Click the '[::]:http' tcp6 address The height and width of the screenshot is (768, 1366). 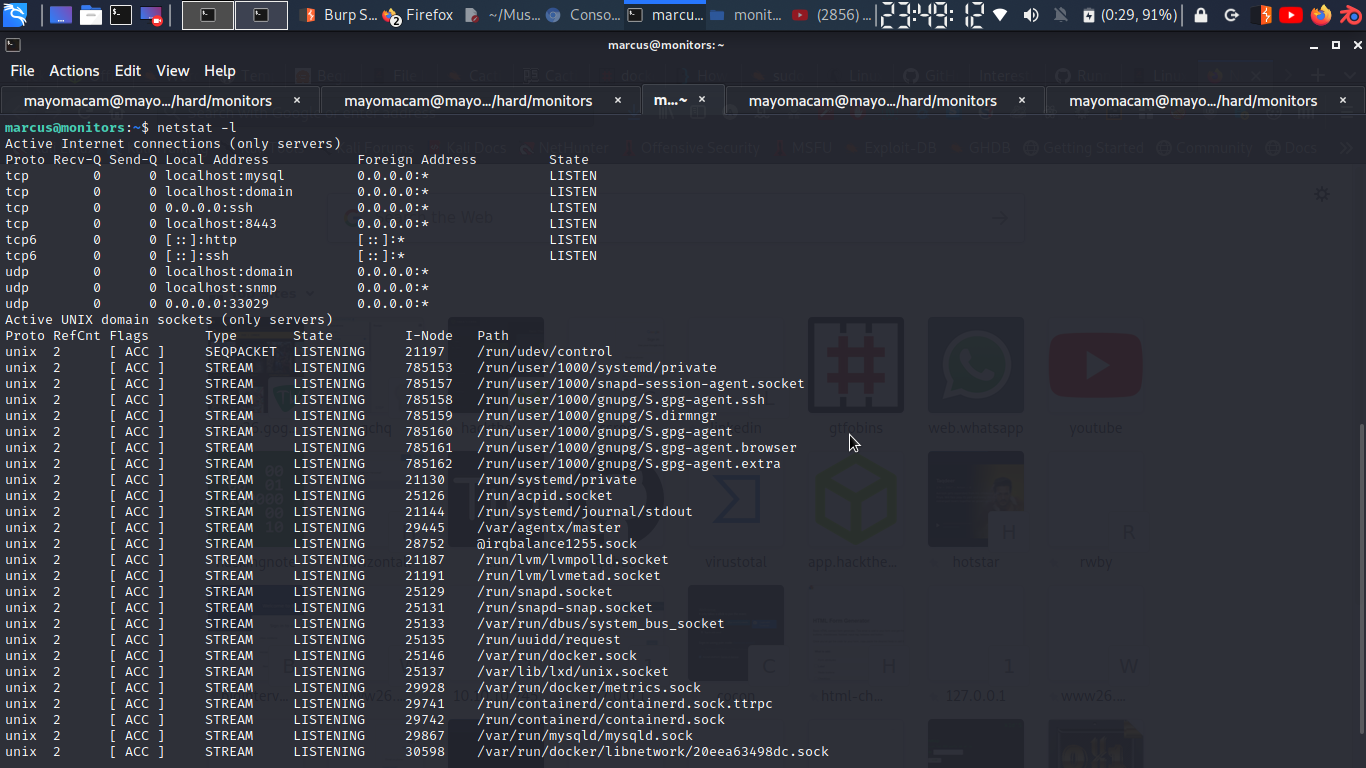coord(201,240)
